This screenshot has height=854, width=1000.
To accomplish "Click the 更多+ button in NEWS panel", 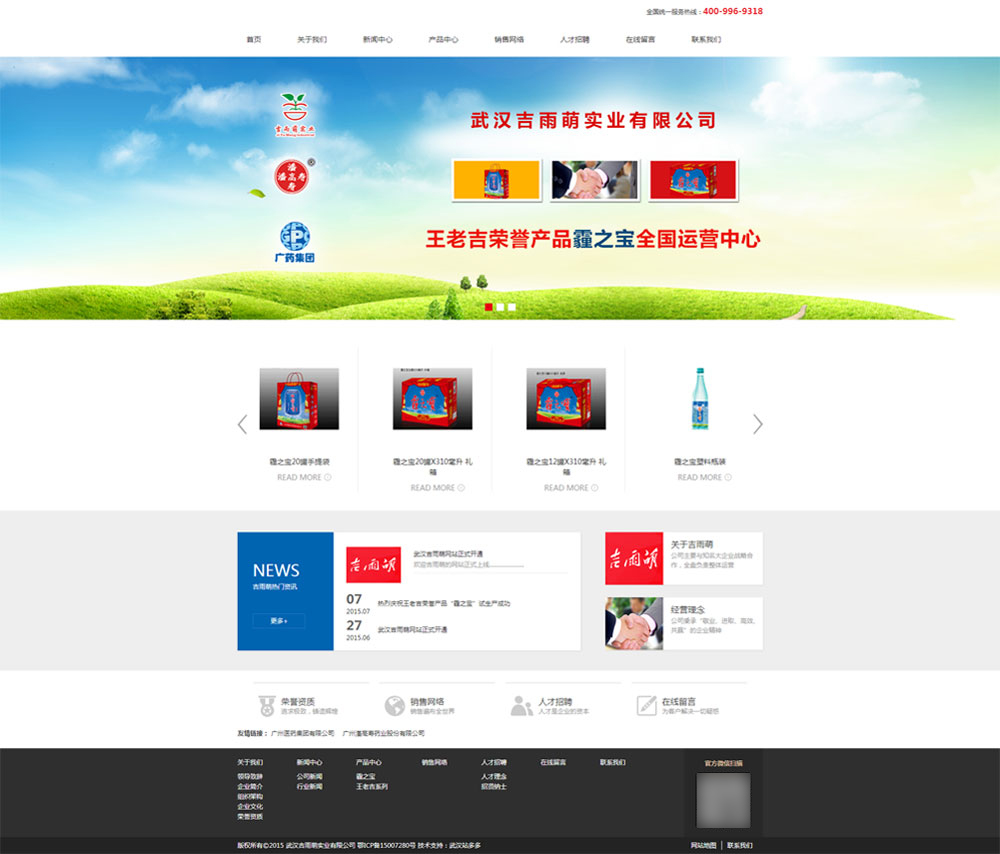I will pos(279,621).
